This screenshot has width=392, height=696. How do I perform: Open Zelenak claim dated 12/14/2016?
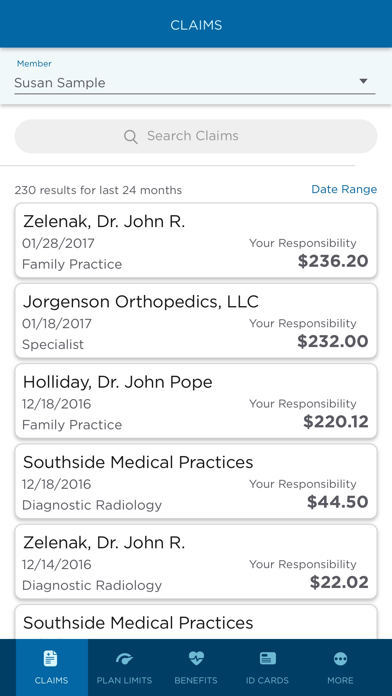(x=196, y=562)
